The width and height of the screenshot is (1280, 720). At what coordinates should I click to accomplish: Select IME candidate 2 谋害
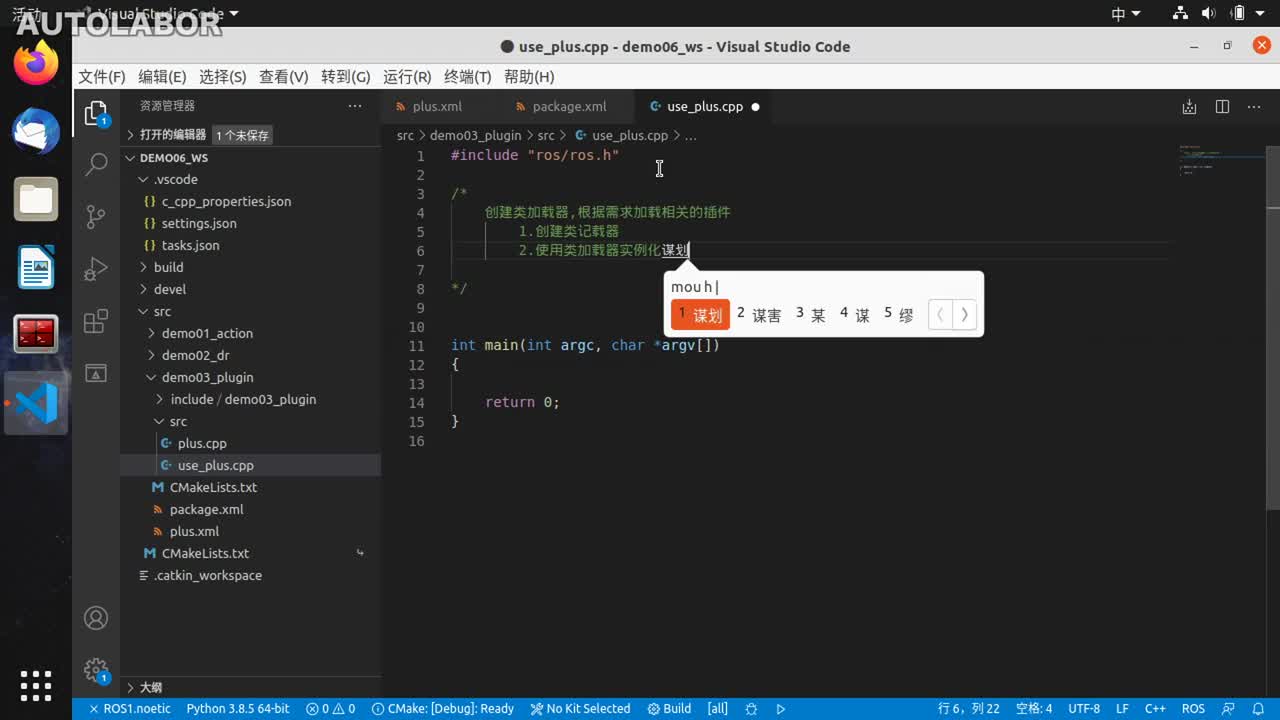click(x=759, y=314)
